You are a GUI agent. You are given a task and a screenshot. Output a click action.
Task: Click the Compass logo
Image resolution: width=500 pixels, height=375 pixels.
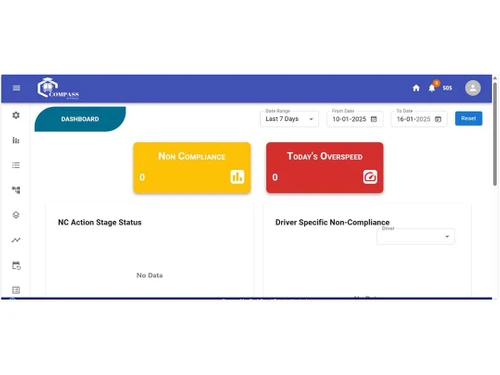(x=58, y=88)
